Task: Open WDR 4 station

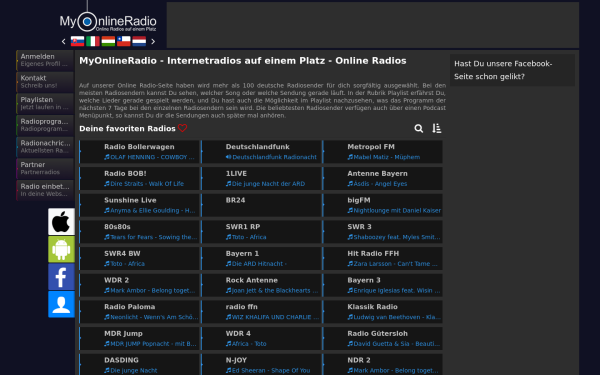Action: [261, 339]
